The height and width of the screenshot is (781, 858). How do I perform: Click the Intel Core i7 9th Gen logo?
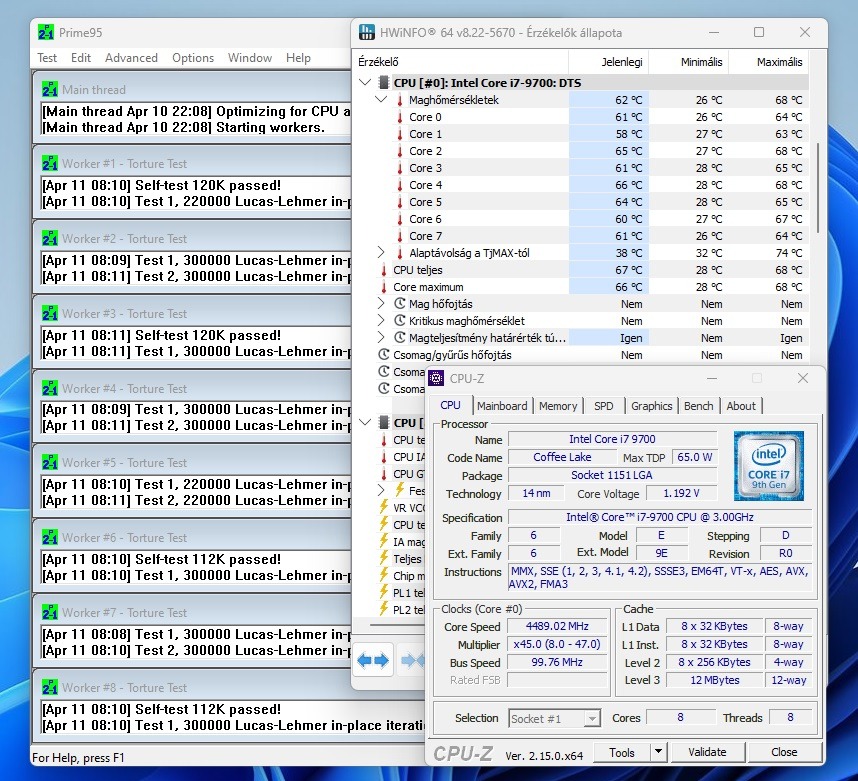coord(768,466)
